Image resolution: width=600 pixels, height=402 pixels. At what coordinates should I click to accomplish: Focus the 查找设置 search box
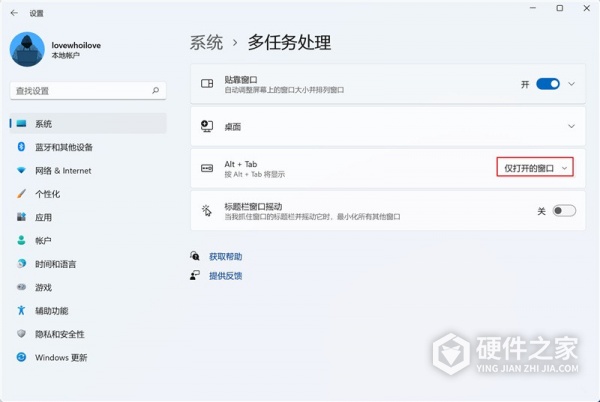point(88,91)
